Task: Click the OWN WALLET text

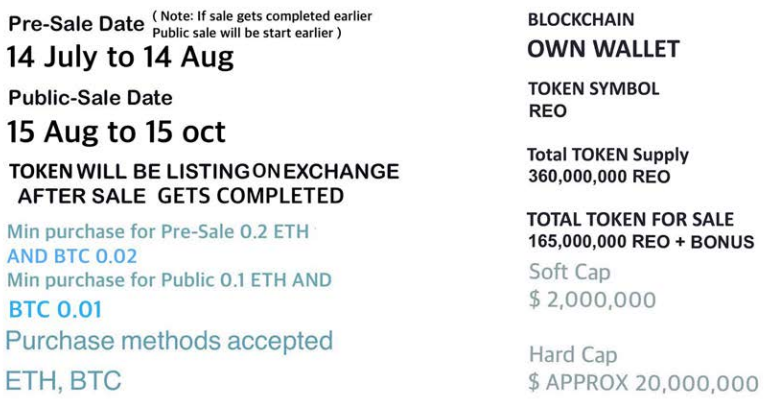Action: (x=604, y=49)
